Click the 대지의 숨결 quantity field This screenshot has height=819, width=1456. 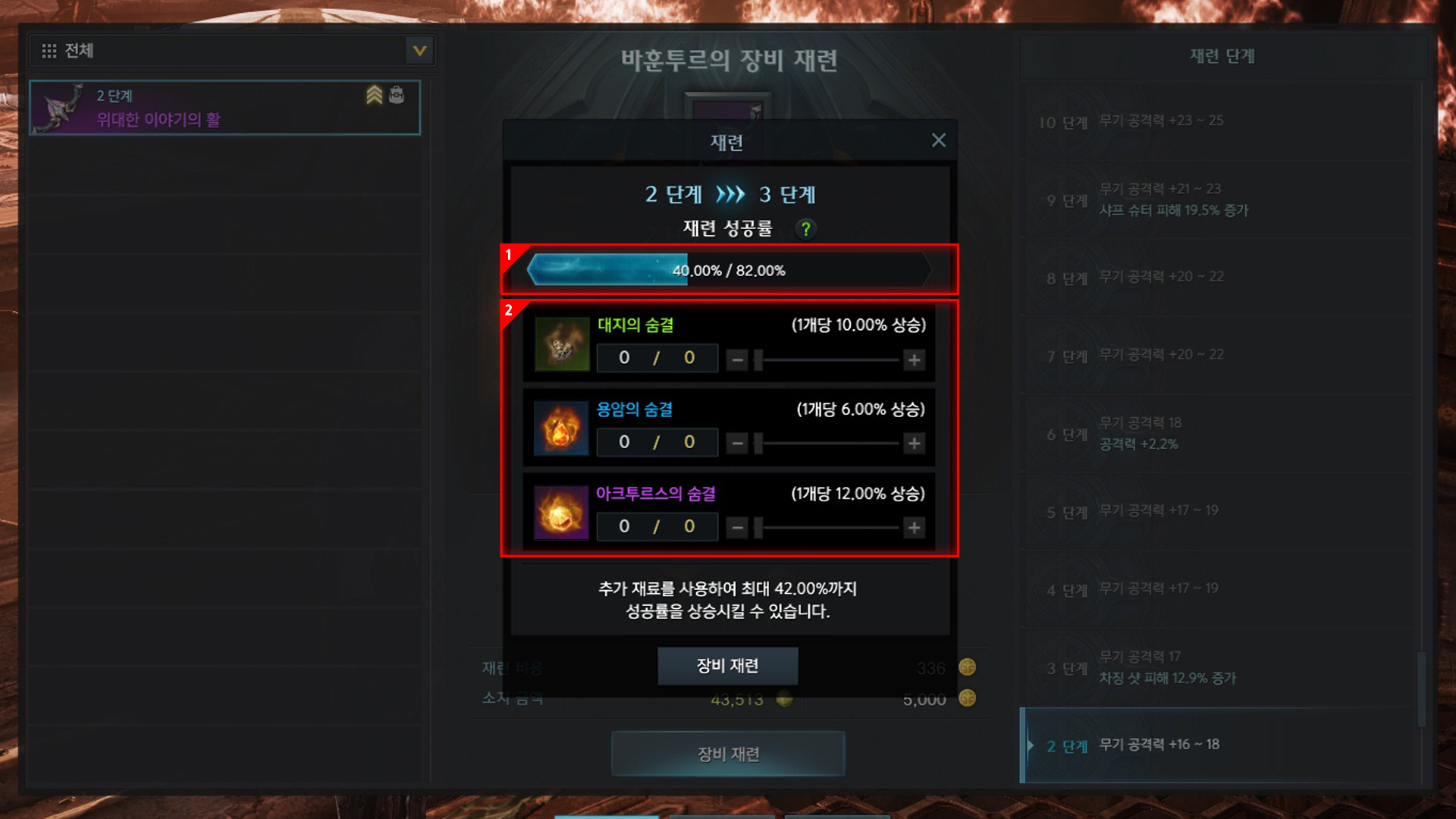point(657,358)
